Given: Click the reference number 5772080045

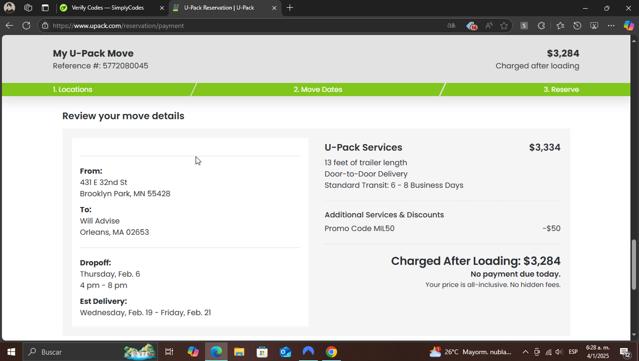Looking at the screenshot, I should click(126, 66).
